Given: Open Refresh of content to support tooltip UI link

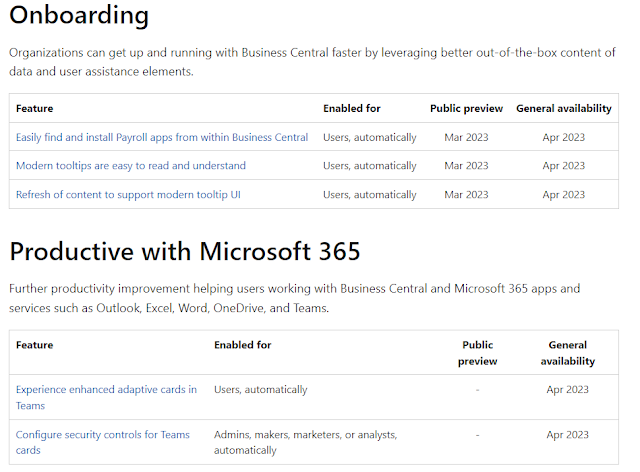Looking at the screenshot, I should [128, 194].
